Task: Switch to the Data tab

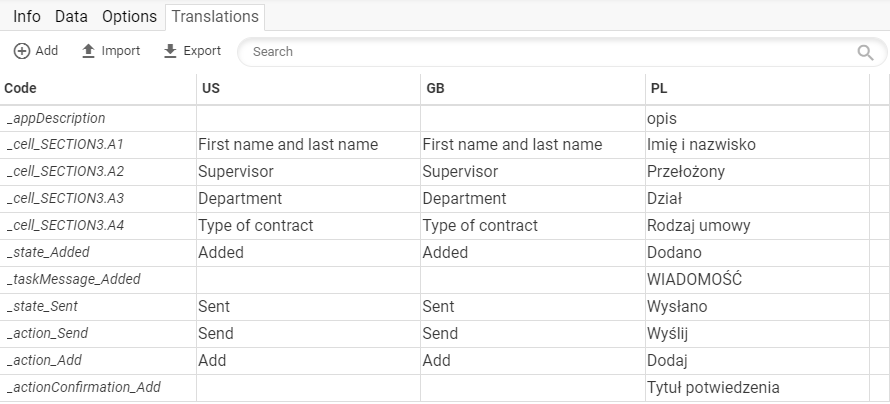Action: point(71,16)
